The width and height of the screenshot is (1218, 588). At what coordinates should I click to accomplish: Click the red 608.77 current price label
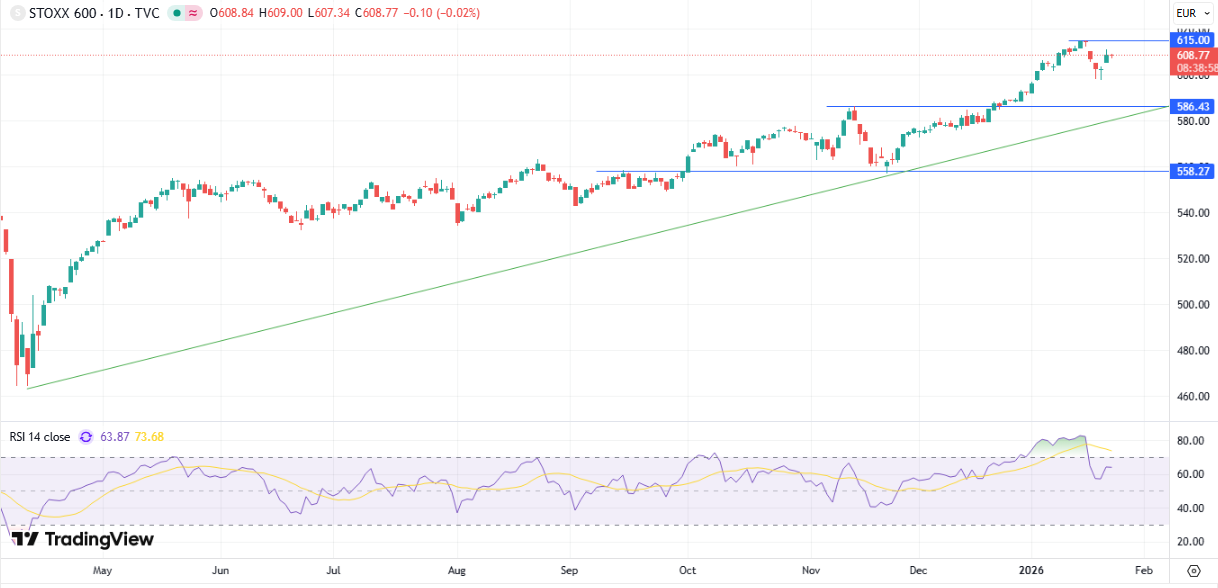click(1193, 55)
